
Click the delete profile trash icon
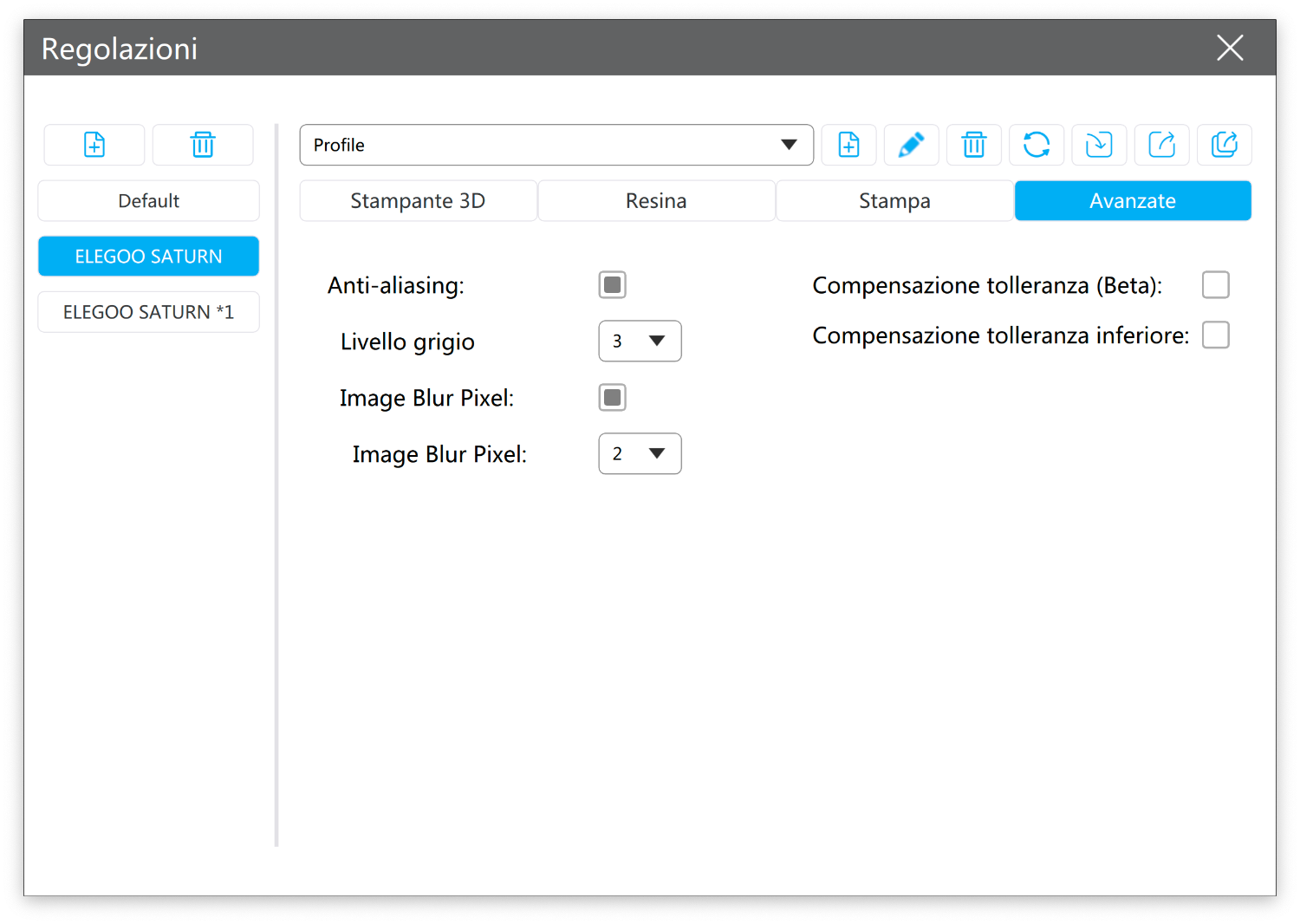[x=974, y=145]
